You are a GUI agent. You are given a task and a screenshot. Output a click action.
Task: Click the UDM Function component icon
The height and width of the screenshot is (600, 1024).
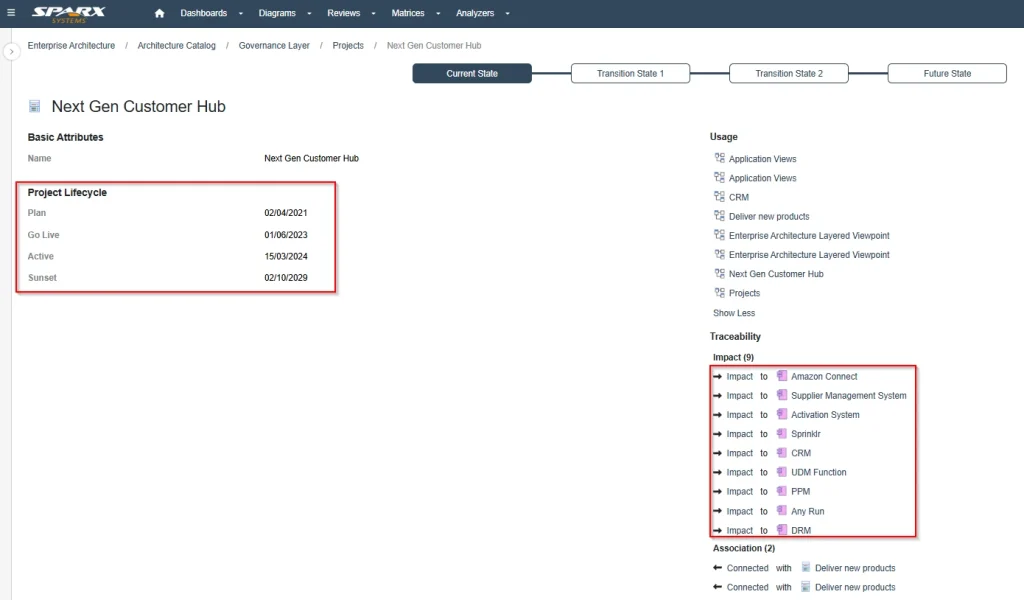click(782, 471)
